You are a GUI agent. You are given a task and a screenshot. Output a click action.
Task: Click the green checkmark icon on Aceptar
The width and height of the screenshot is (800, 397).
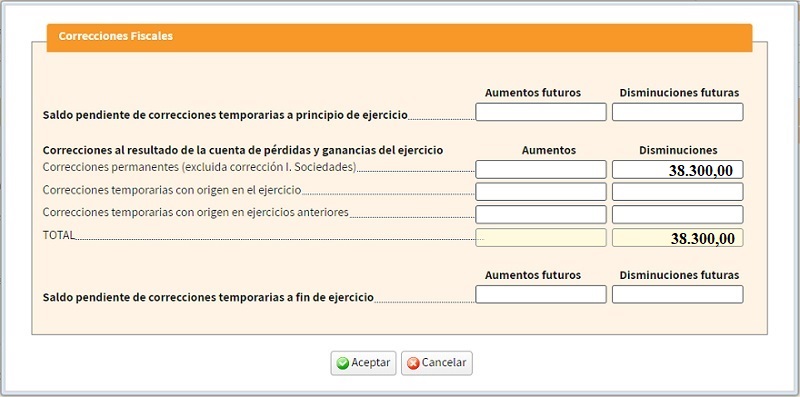click(x=343, y=363)
